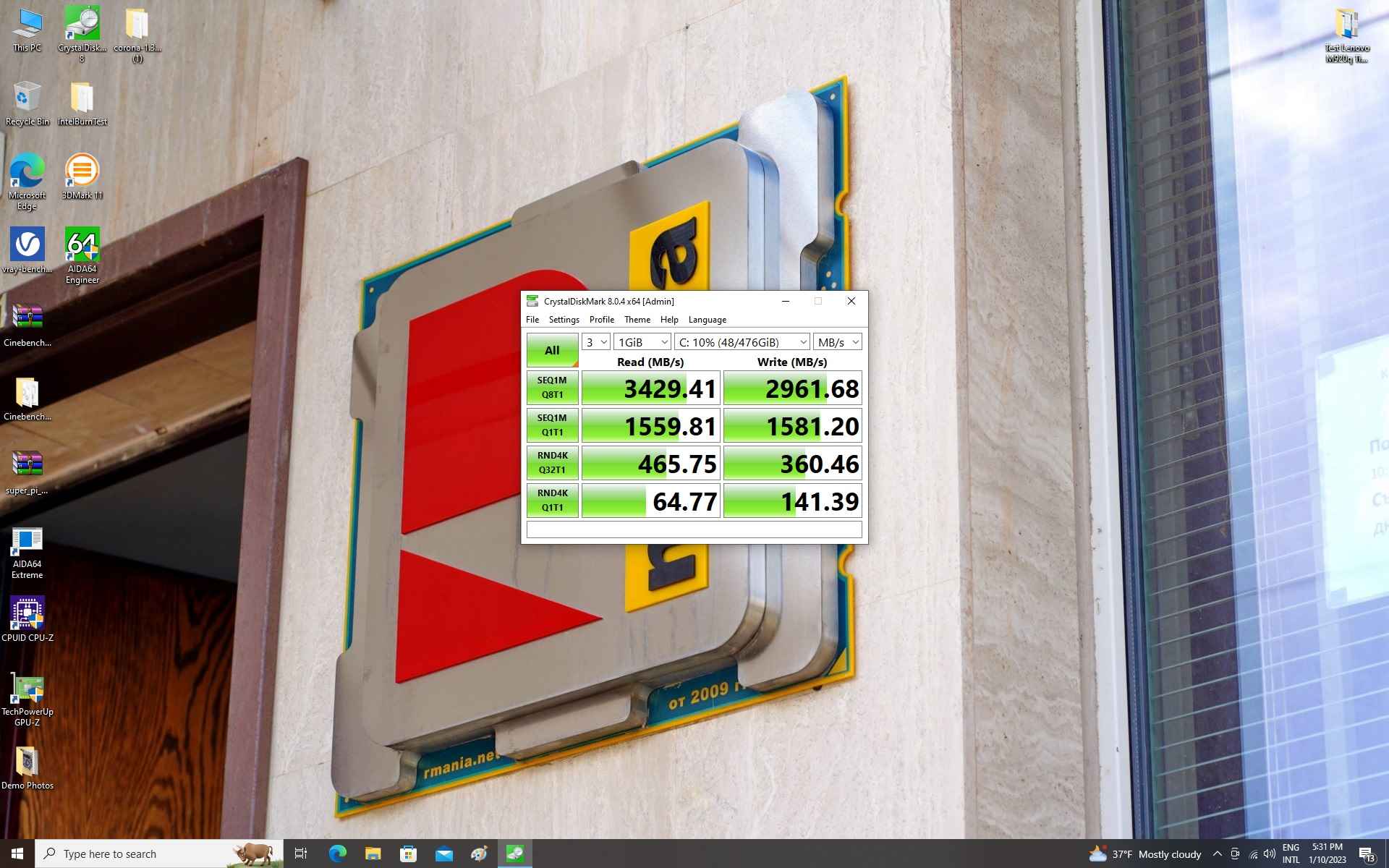The height and width of the screenshot is (868, 1389).
Task: Expand the test count dropdown showing 3
Action: pos(596,342)
